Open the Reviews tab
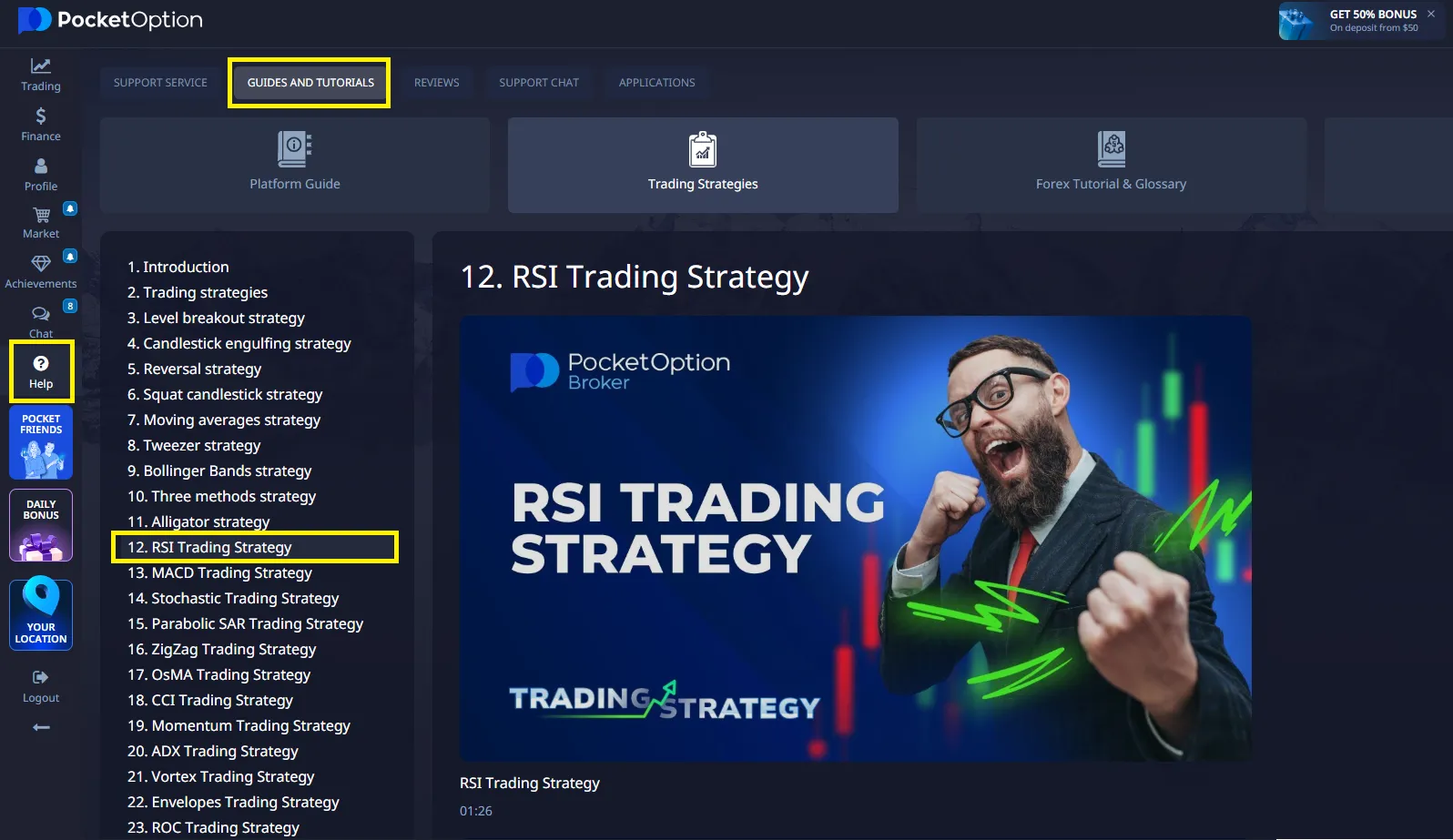1453x840 pixels. click(437, 83)
